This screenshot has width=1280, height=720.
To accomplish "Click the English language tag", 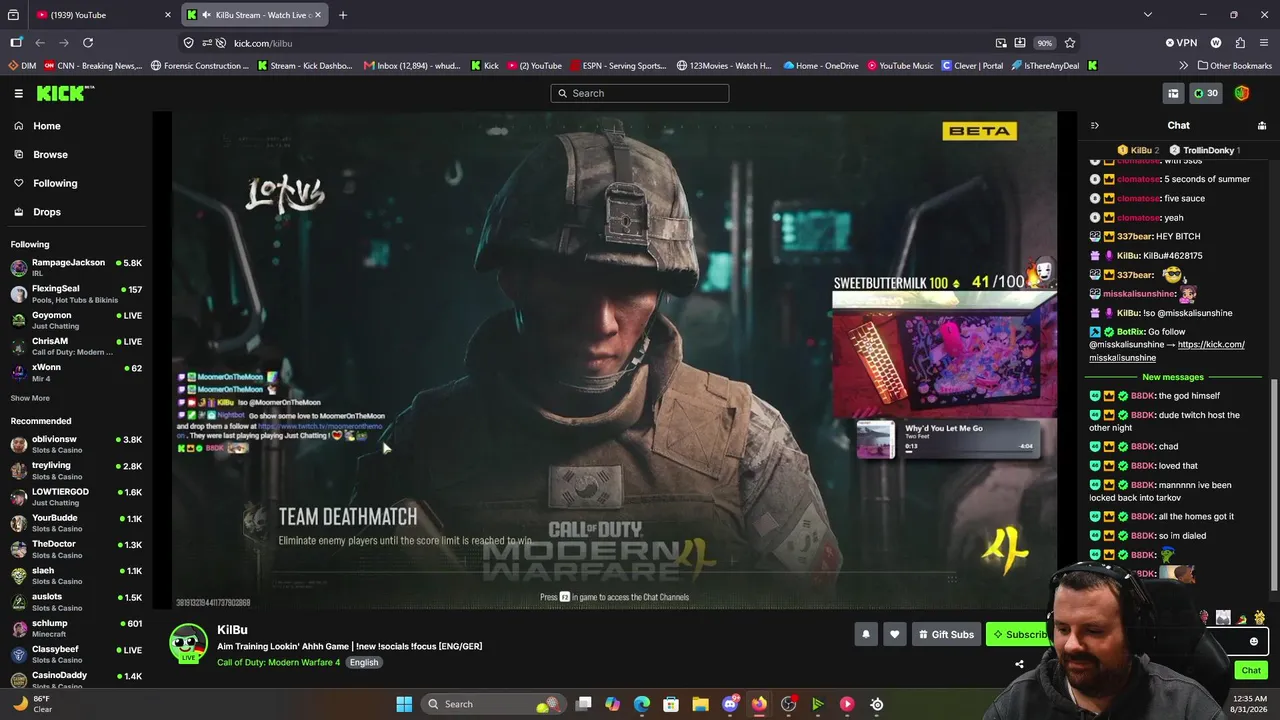I will 364,662.
